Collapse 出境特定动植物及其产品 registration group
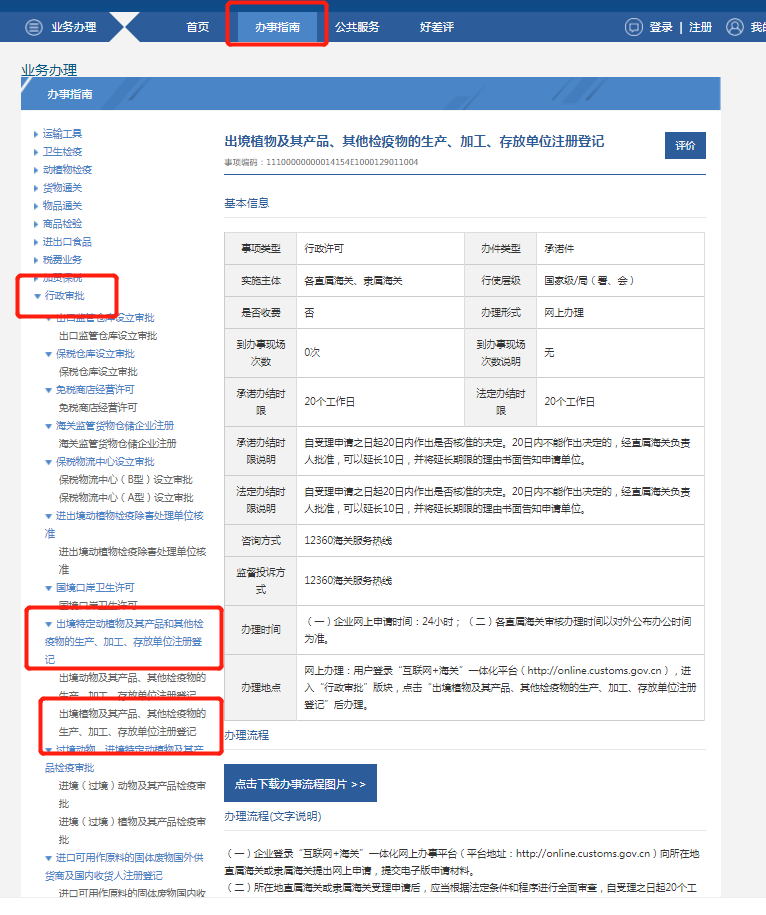766x915 pixels. pos(48,624)
